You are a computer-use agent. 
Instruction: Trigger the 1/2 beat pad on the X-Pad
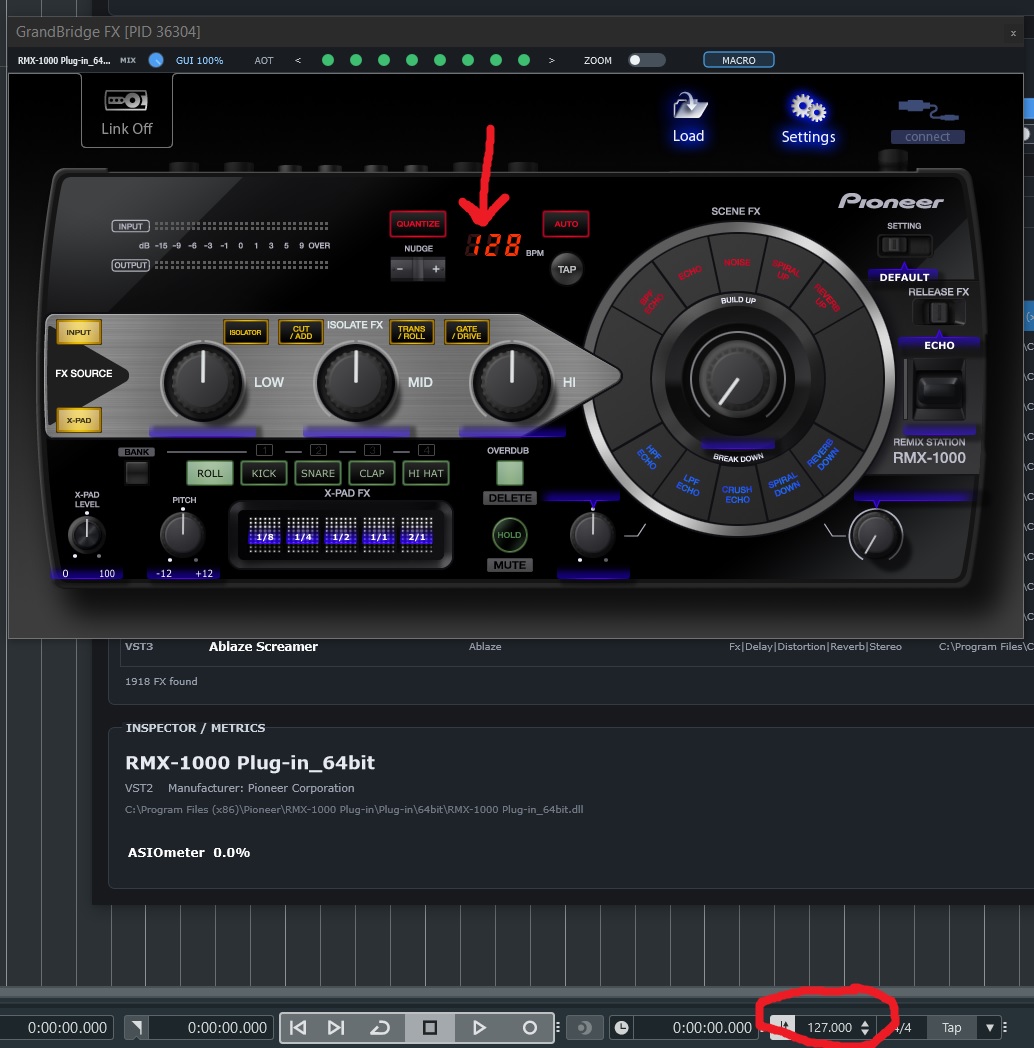tap(341, 535)
